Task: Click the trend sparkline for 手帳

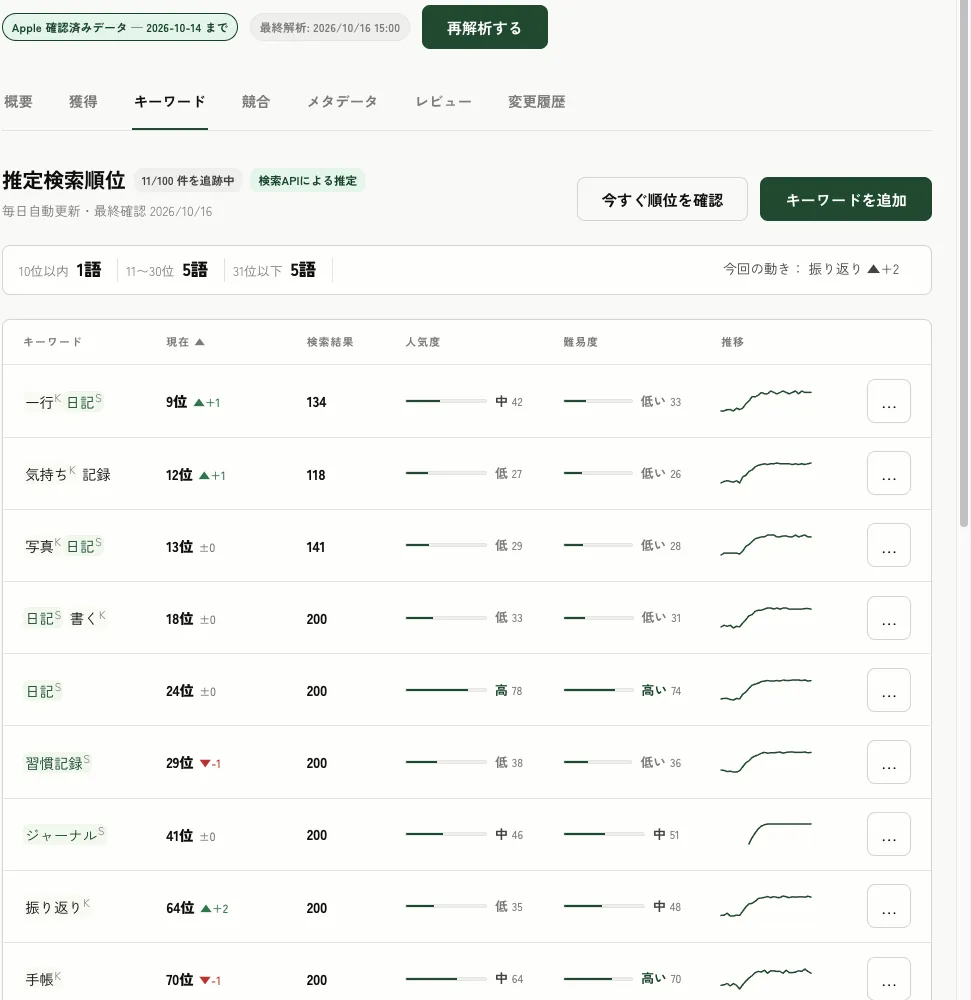Action: 766,978
